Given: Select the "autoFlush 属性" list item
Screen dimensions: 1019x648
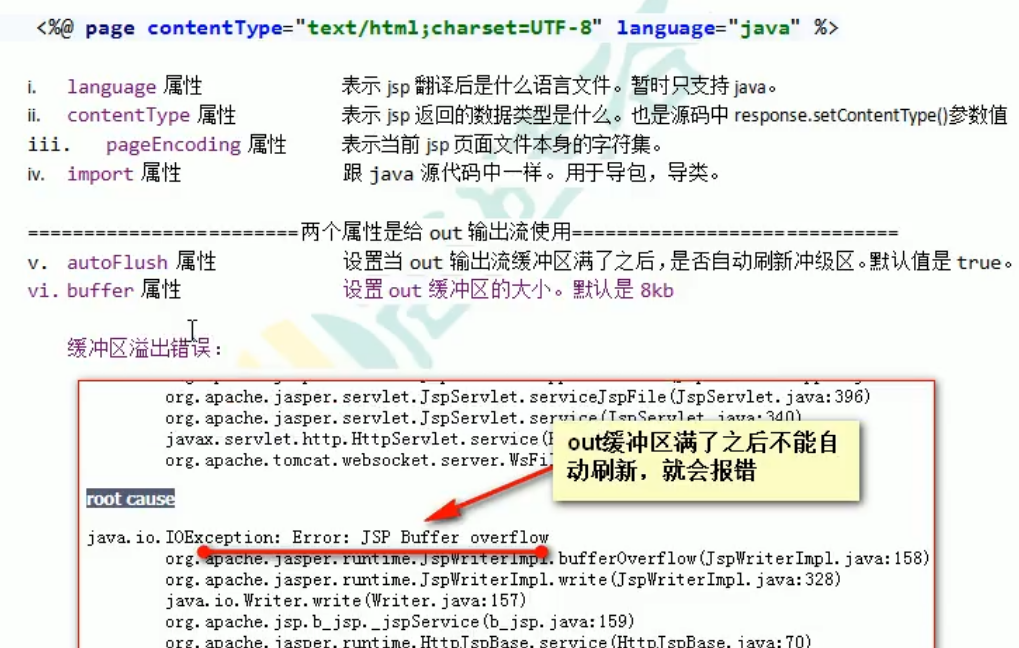Looking at the screenshot, I should 141,262.
